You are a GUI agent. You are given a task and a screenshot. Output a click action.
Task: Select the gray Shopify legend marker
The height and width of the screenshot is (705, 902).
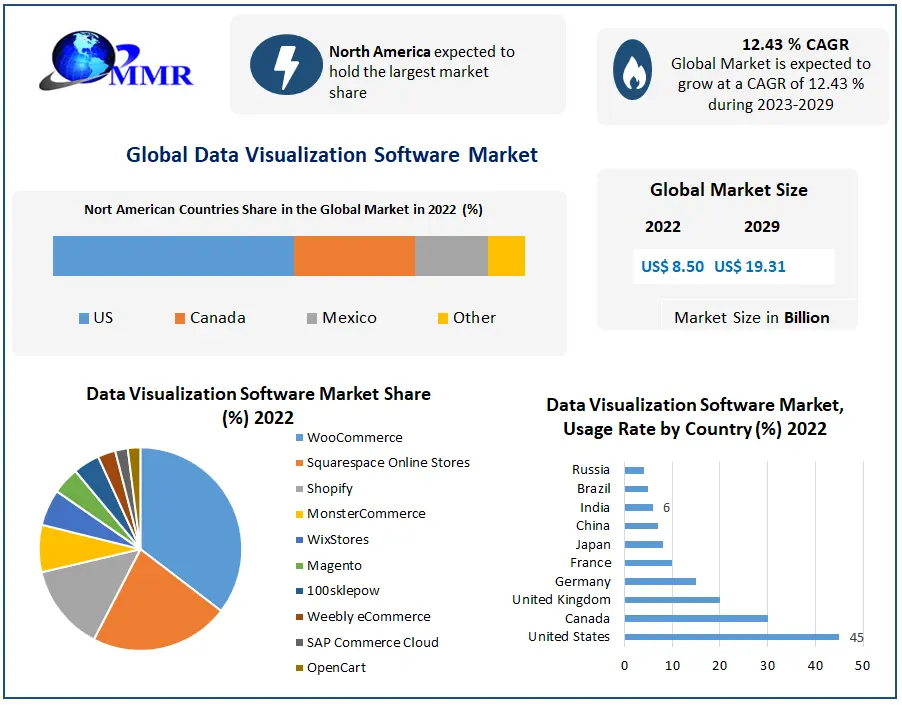click(x=299, y=489)
